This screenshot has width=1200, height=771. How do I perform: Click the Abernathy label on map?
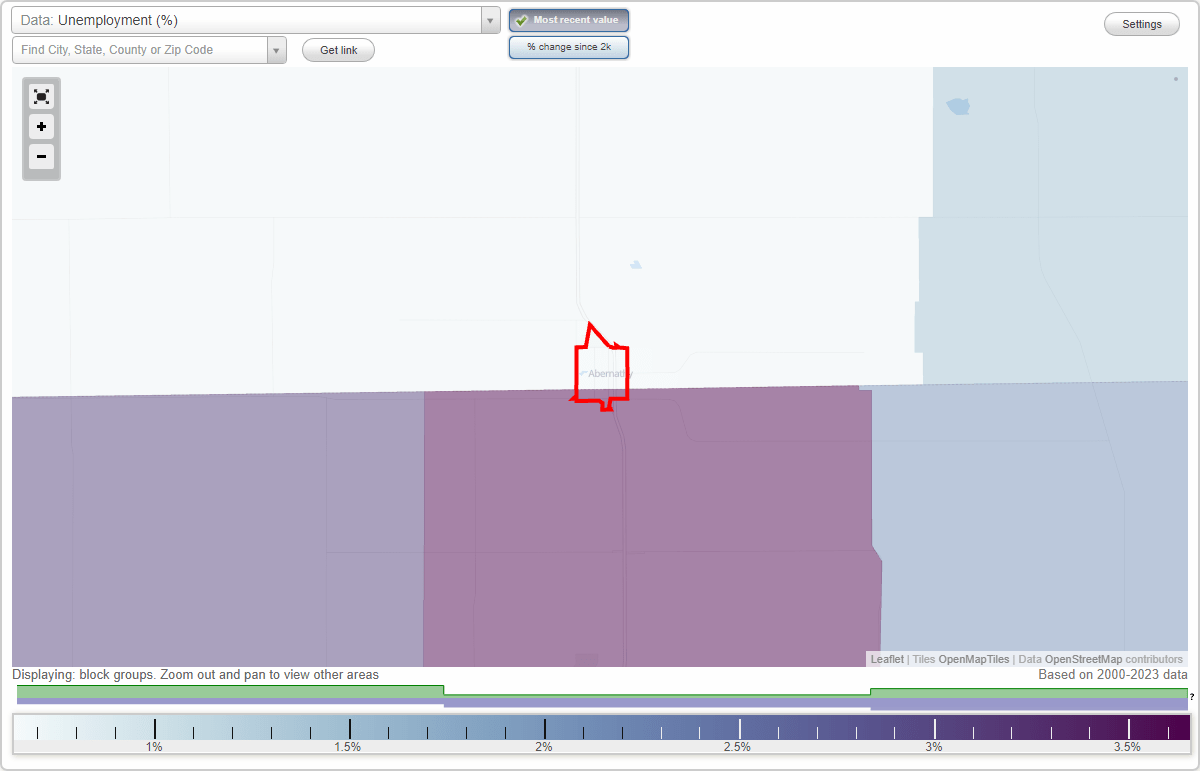(610, 373)
